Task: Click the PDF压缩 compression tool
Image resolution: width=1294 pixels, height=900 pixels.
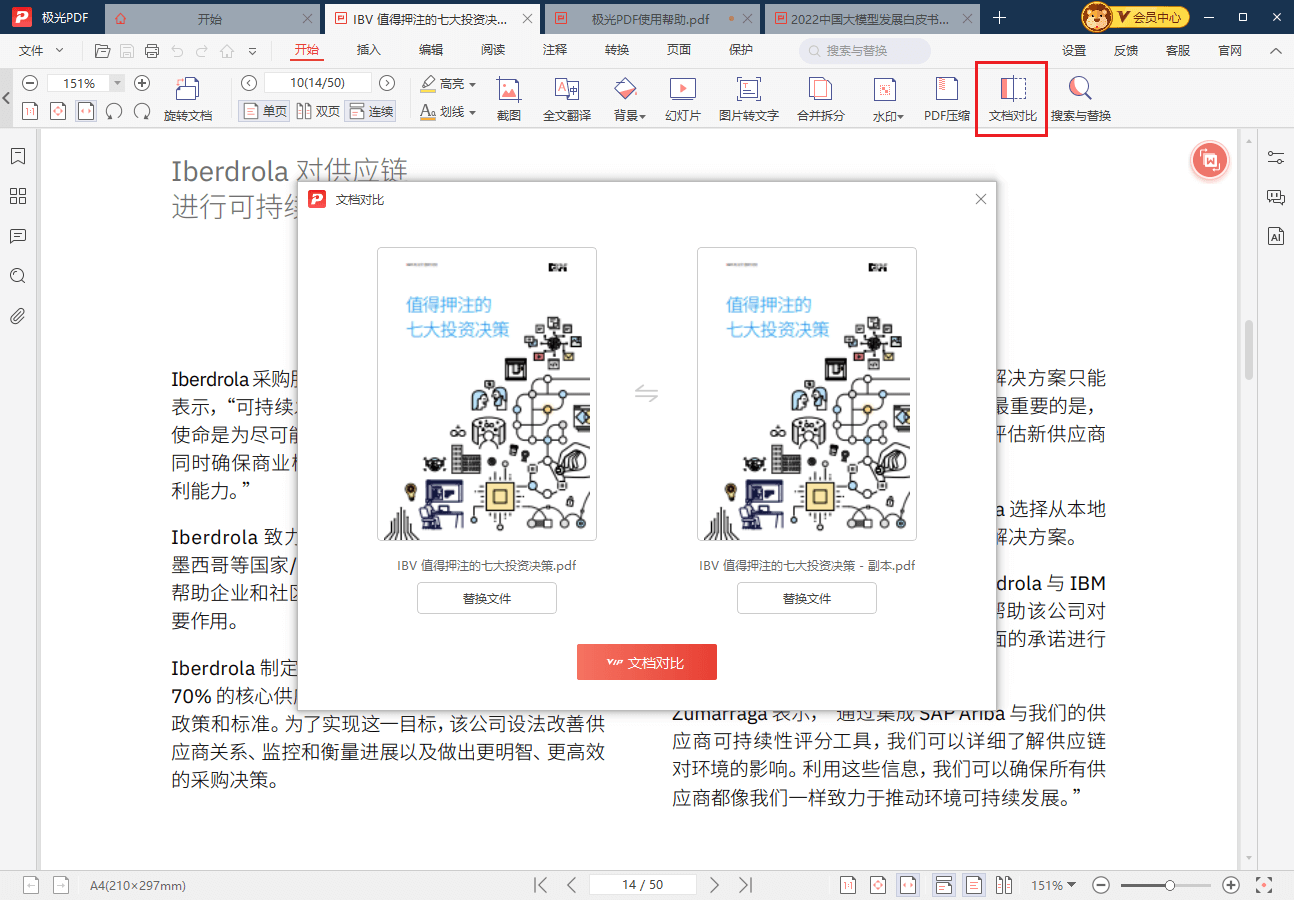Action: tap(946, 100)
